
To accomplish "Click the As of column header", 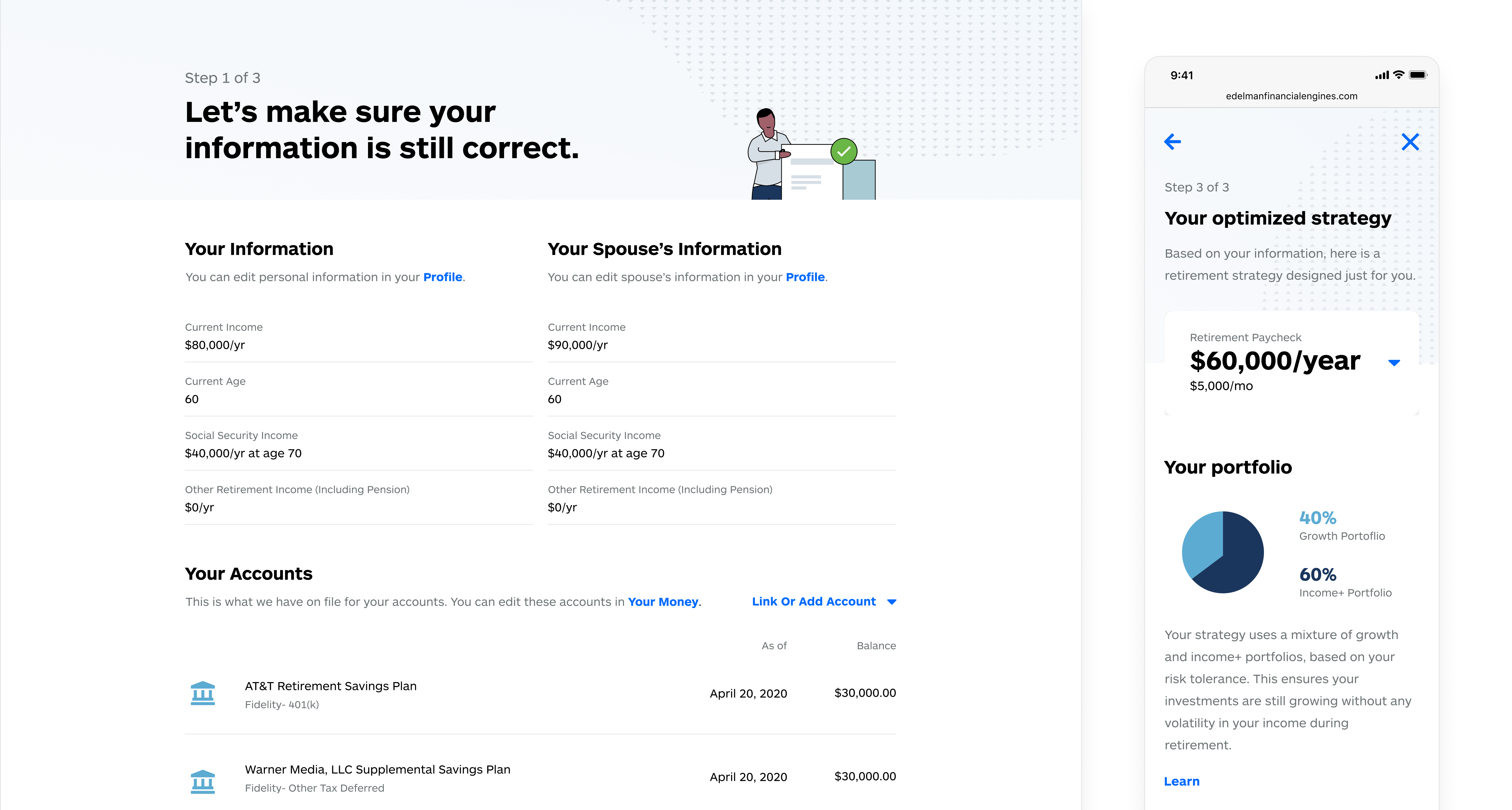I will click(774, 646).
